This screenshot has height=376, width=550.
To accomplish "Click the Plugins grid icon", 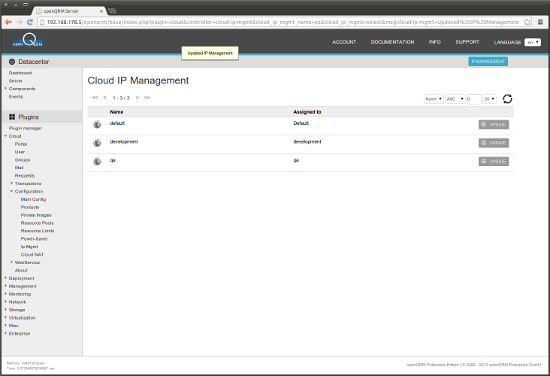I will coord(12,117).
